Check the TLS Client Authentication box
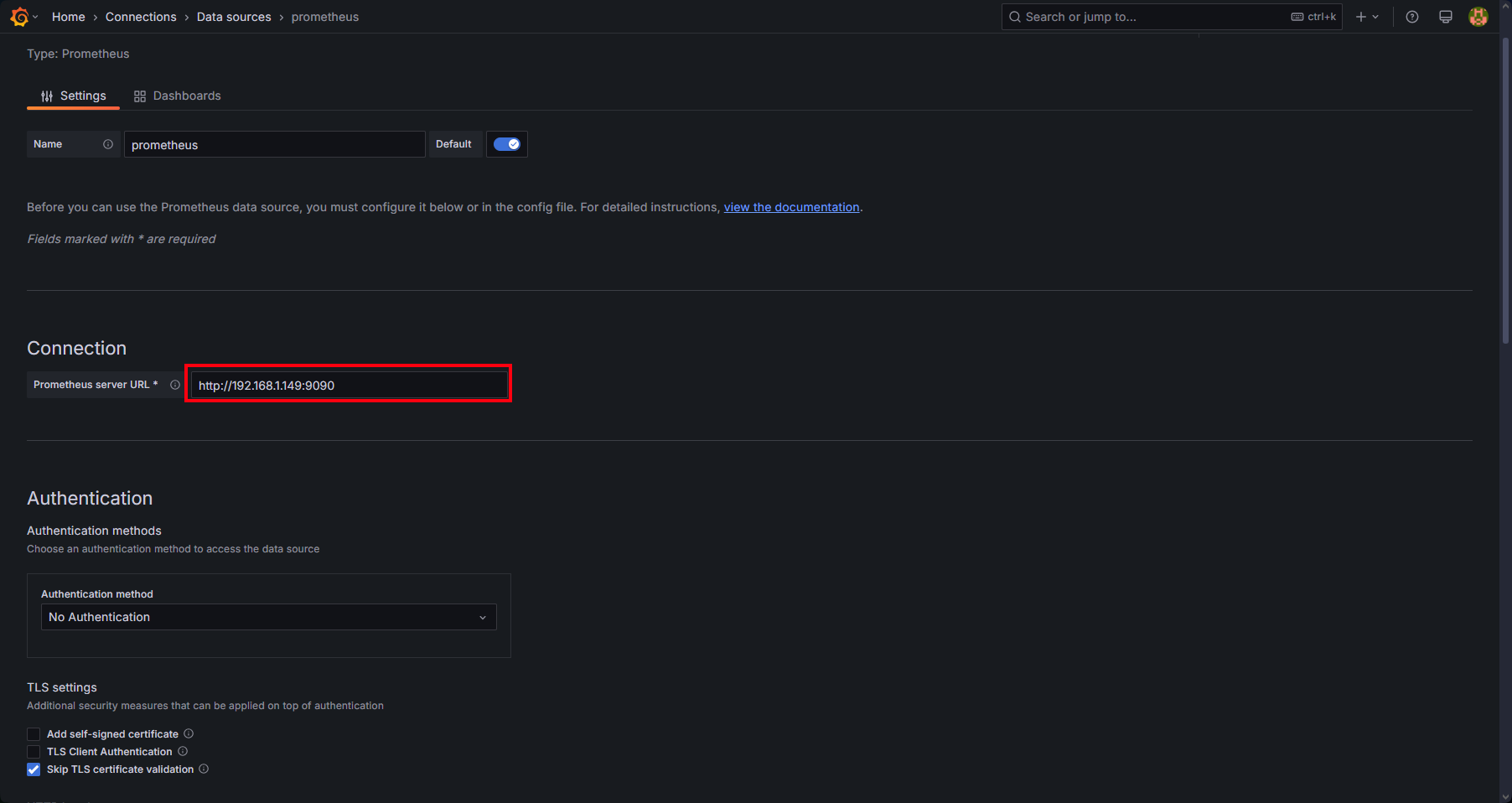Viewport: 1512px width, 803px height. [x=34, y=752]
